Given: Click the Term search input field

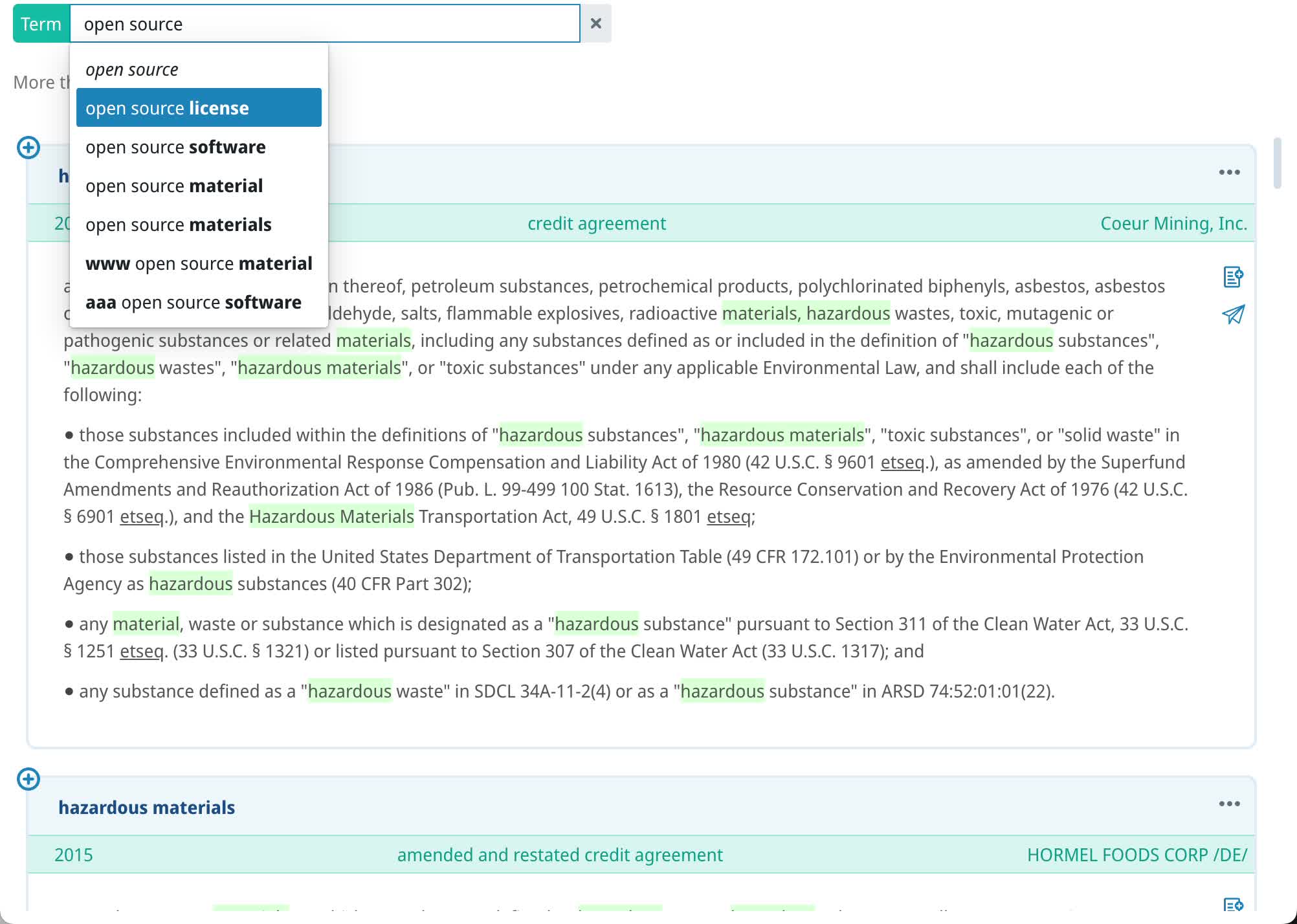Looking at the screenshot, I should [325, 24].
